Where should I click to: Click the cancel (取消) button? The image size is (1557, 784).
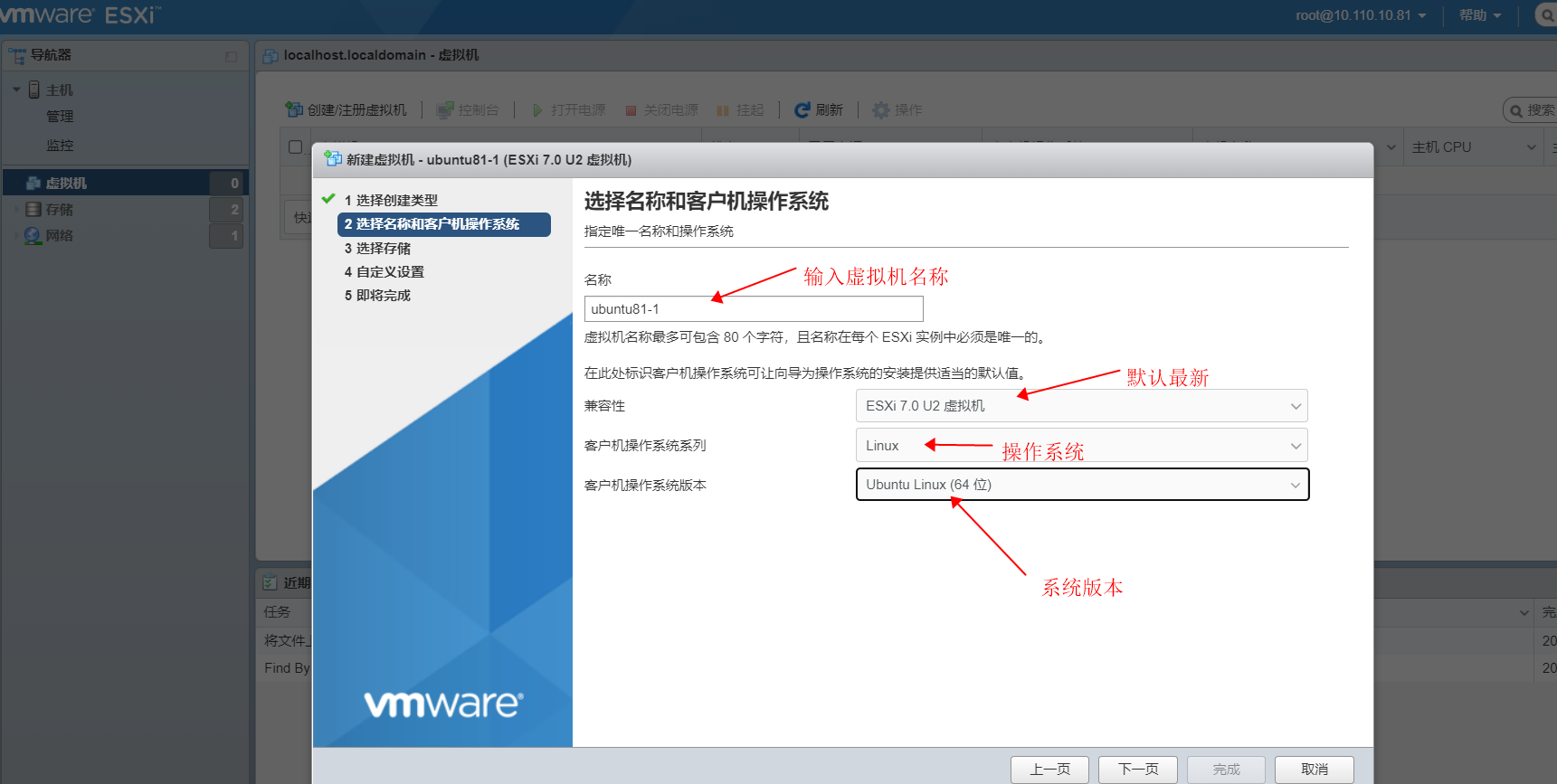[x=1315, y=770]
